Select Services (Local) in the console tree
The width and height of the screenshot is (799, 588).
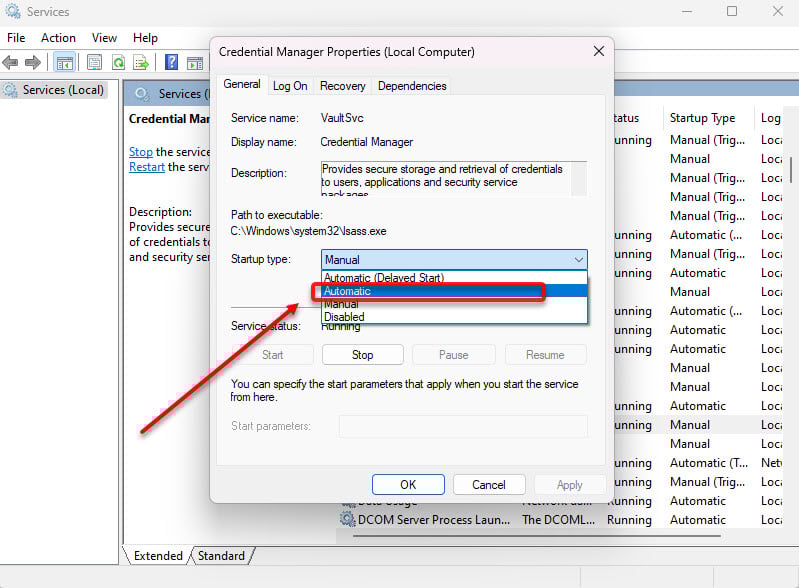54,90
